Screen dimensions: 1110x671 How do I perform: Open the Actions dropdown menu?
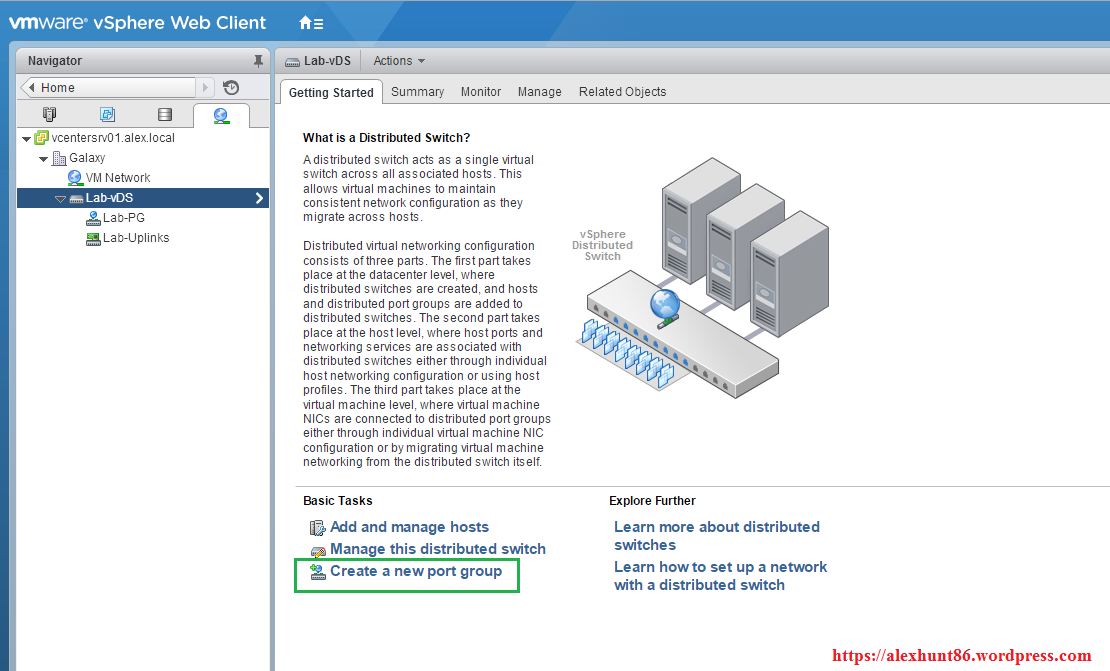(x=399, y=61)
